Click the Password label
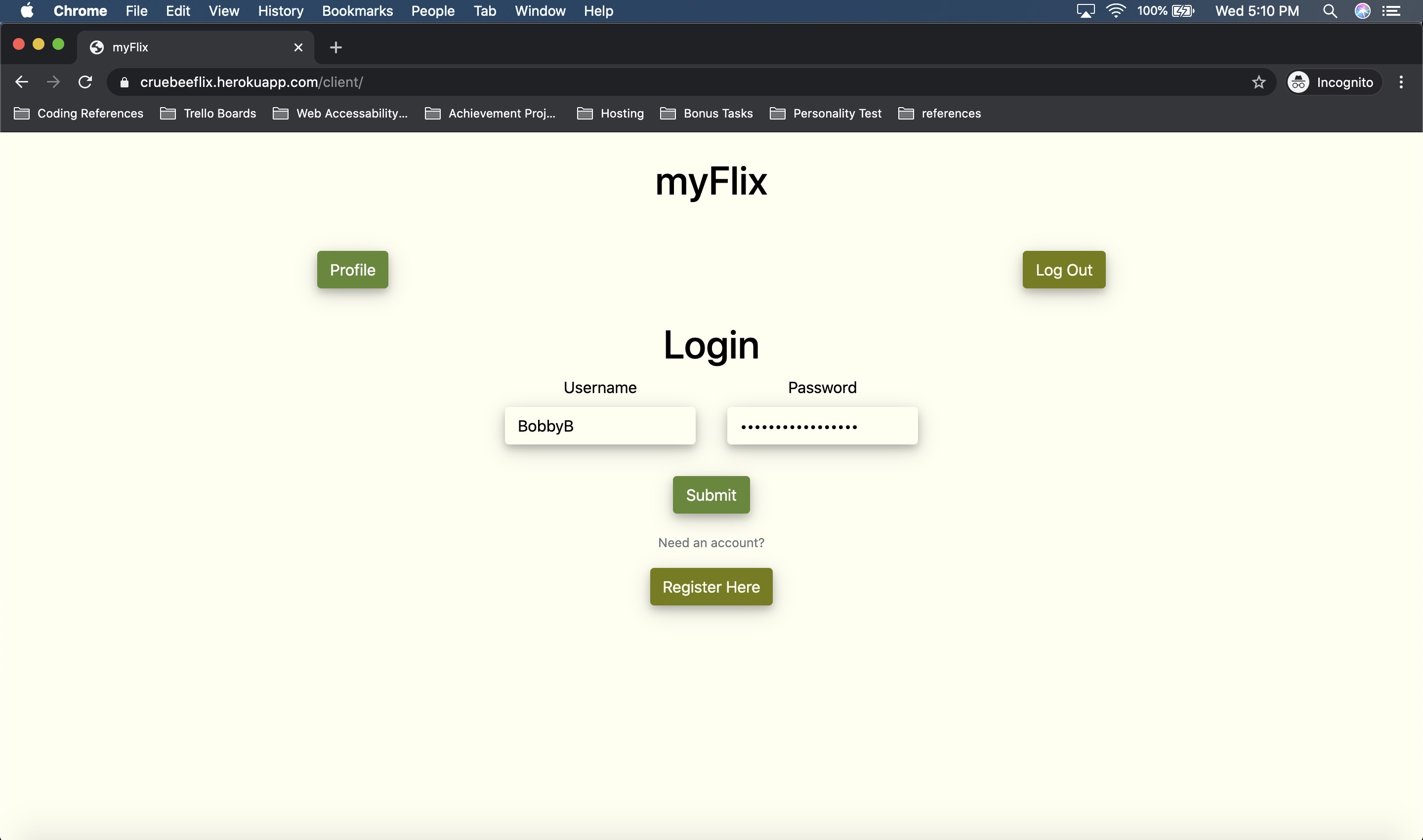 click(822, 388)
